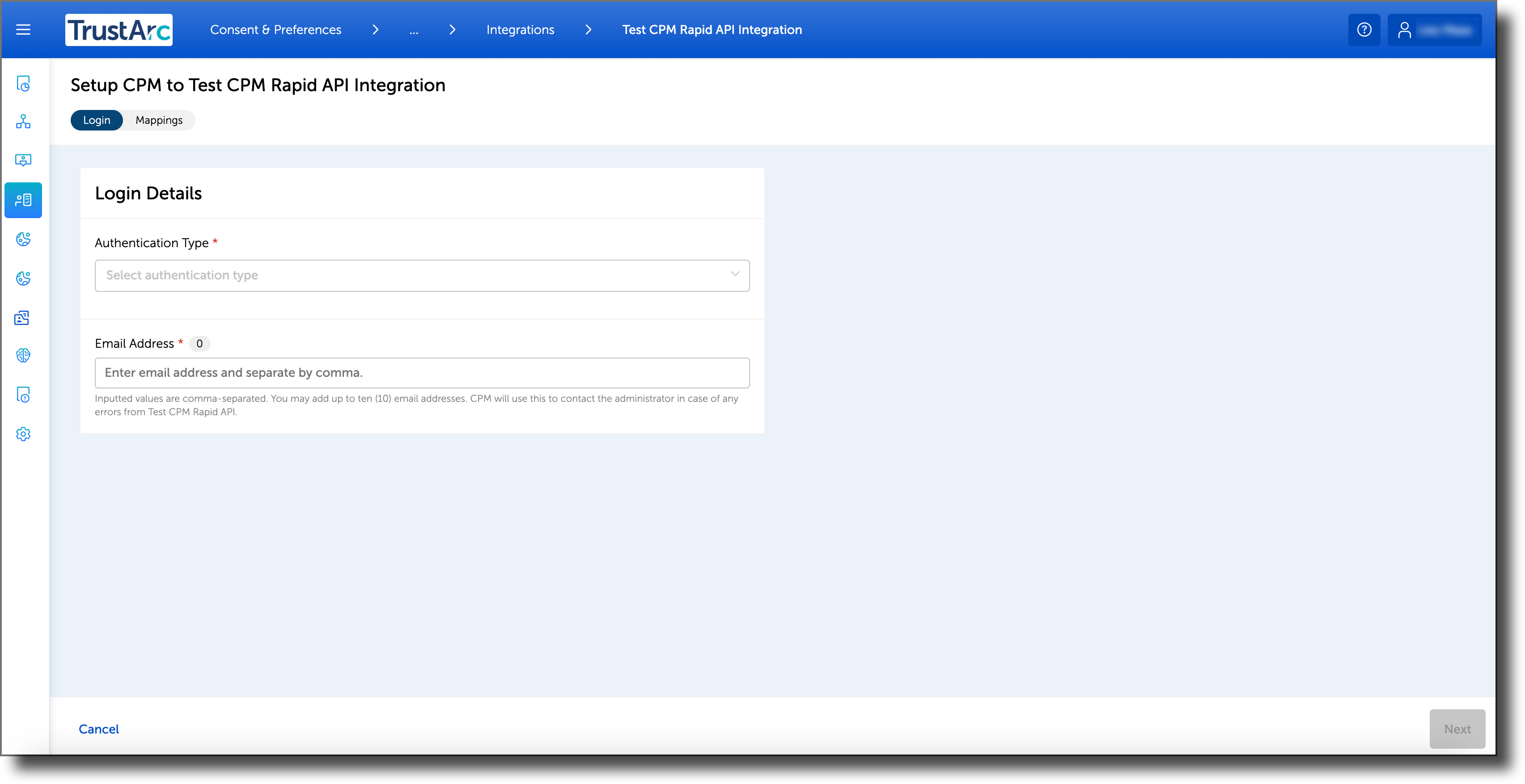Select the sitemap hierarchy icon in the sidebar
Image resolution: width=1525 pixels, height=784 pixels.
click(23, 121)
